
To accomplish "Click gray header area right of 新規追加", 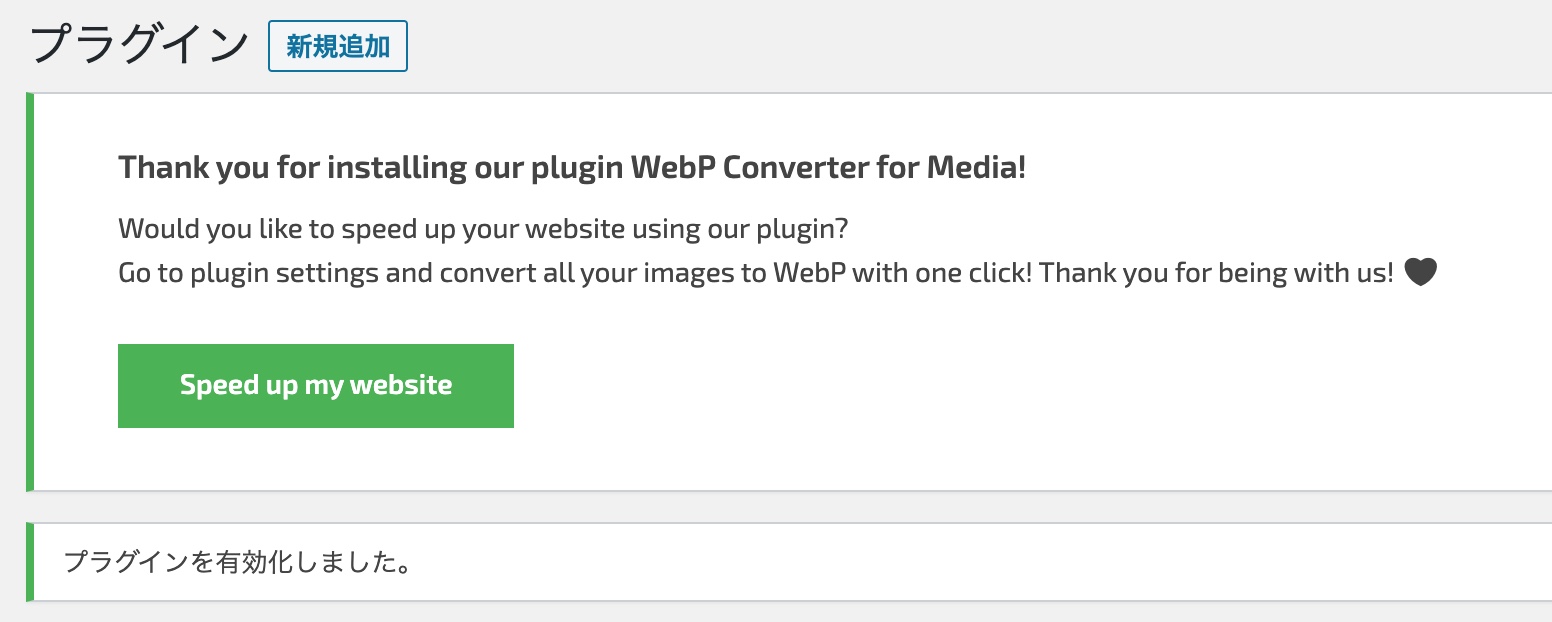I will (900, 47).
